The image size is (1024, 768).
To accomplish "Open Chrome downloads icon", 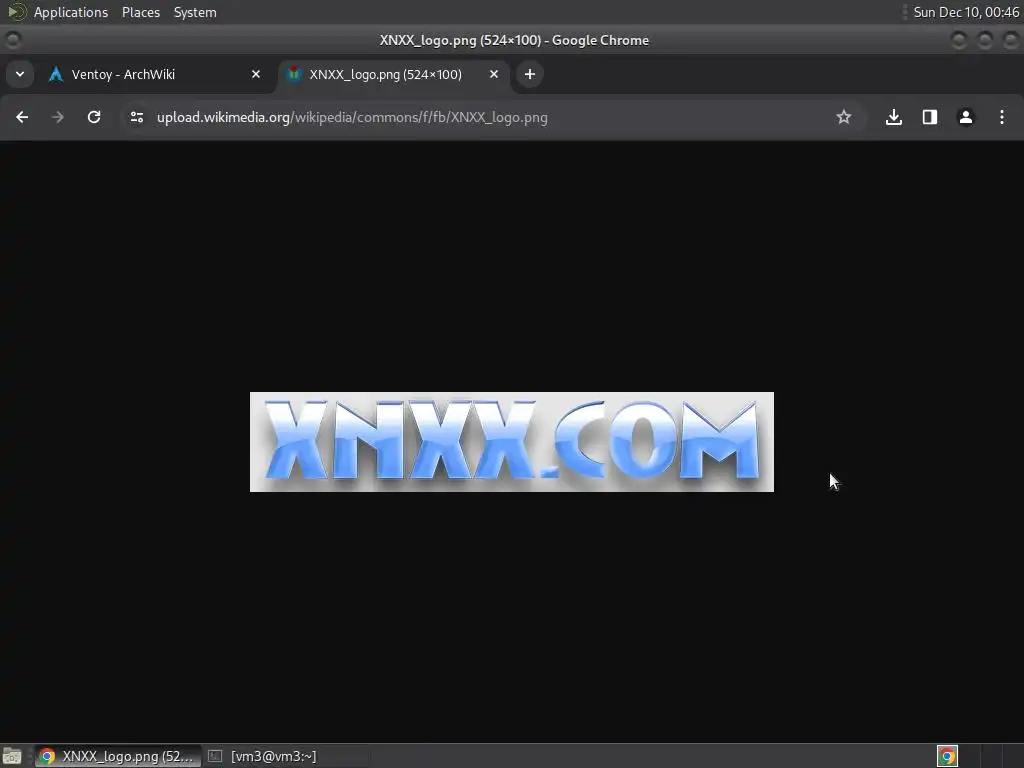I will coord(894,117).
